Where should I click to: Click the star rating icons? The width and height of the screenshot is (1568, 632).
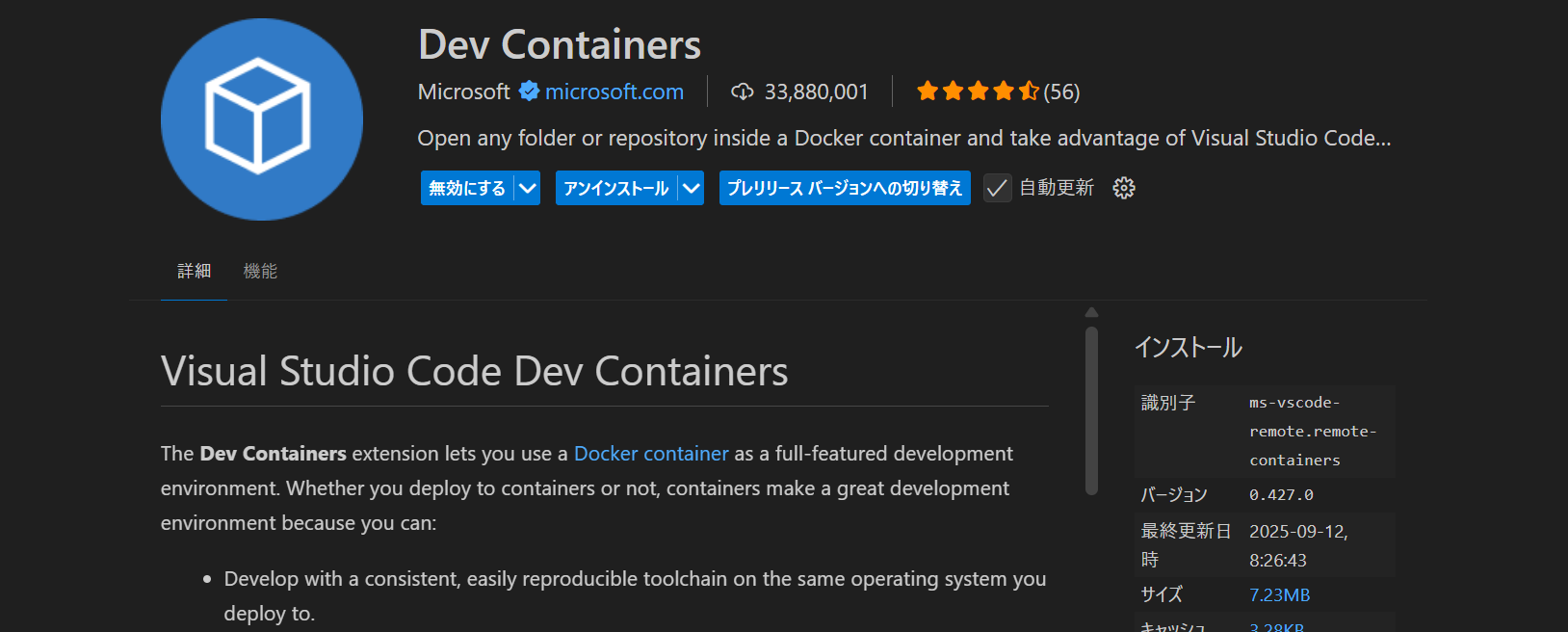(x=977, y=92)
